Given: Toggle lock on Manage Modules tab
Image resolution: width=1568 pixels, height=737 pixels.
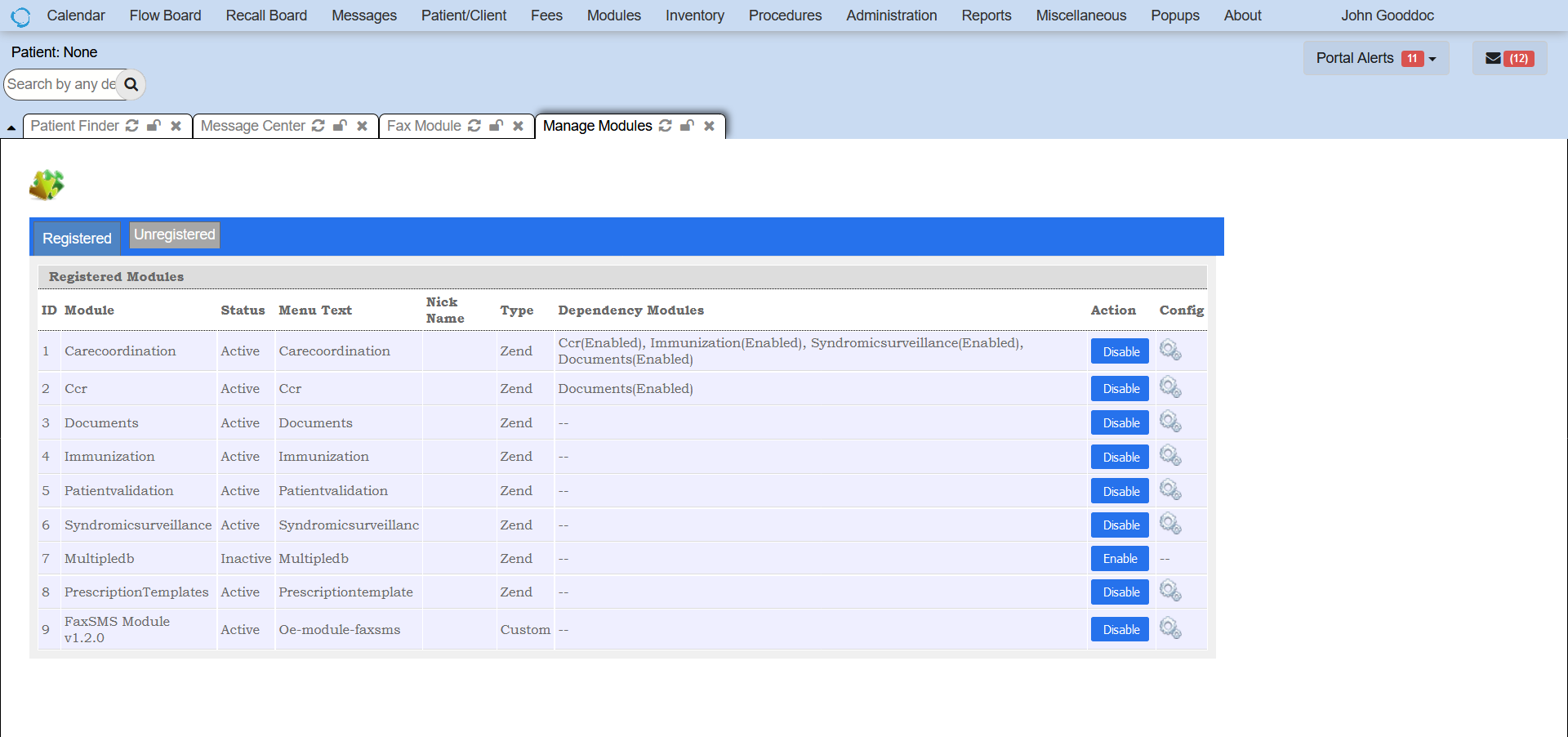Looking at the screenshot, I should tap(687, 126).
